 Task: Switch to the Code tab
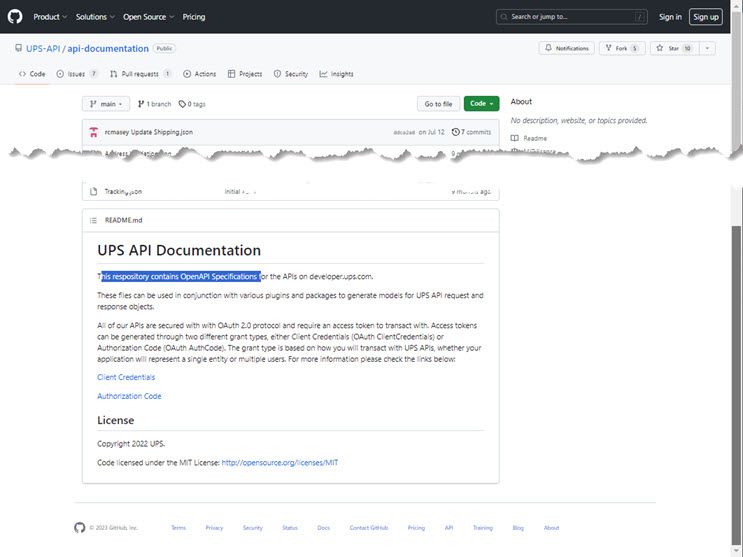[x=32, y=74]
